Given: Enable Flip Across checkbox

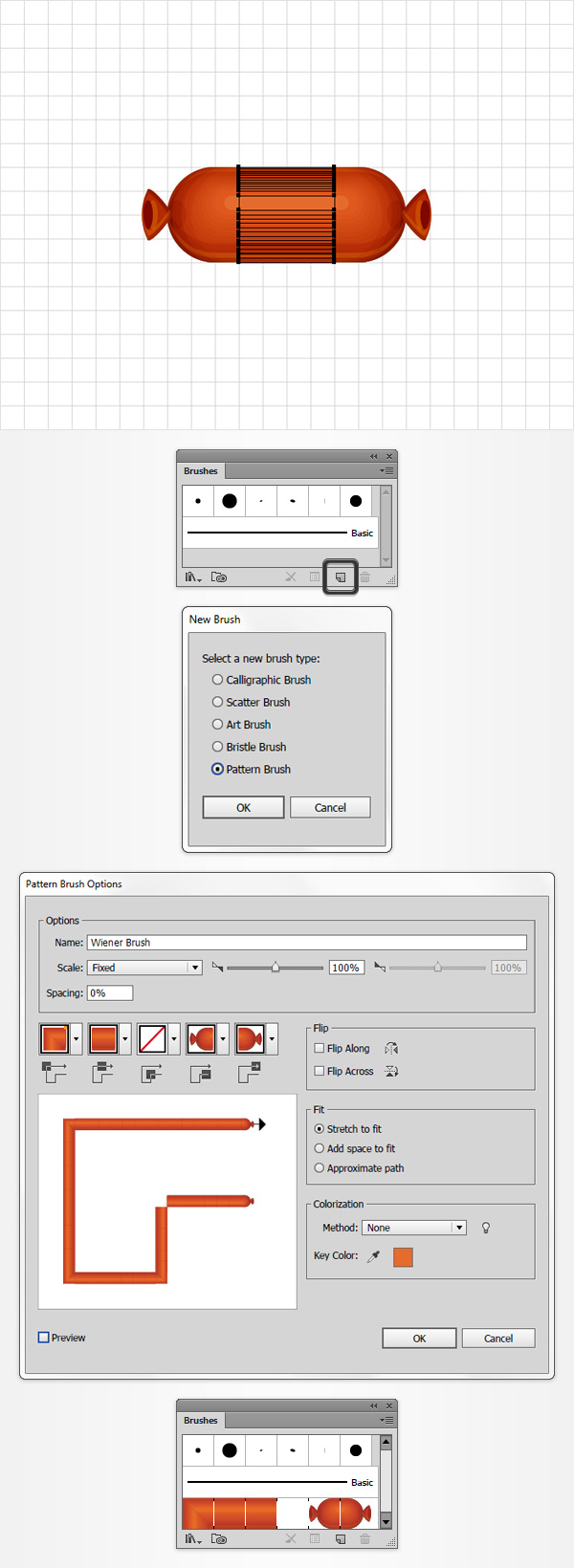Looking at the screenshot, I should click(x=320, y=1072).
